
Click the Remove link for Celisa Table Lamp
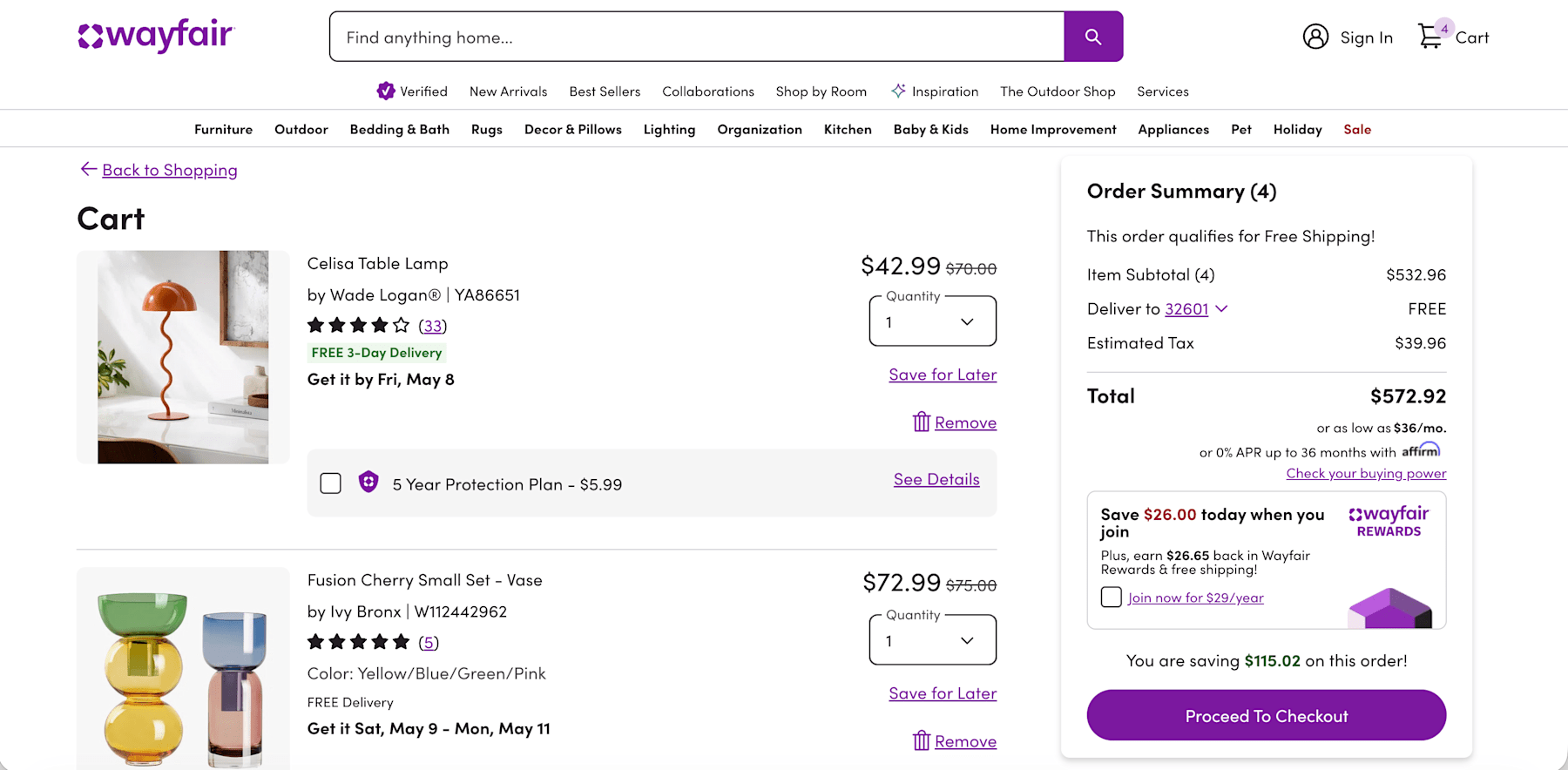coord(965,422)
